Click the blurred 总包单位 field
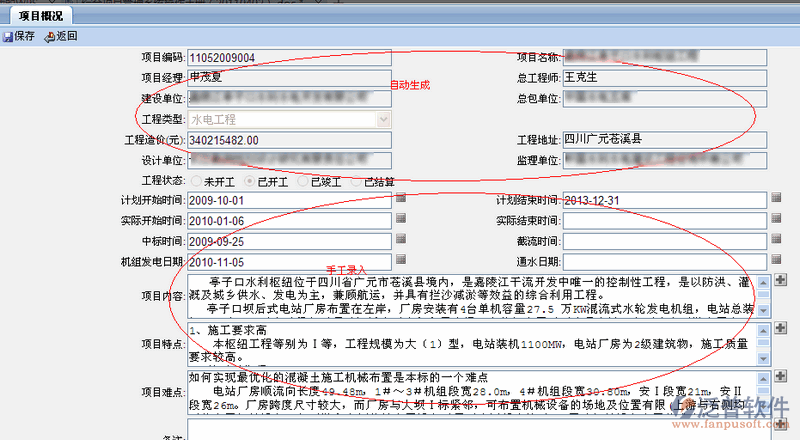Image resolution: width=800 pixels, height=440 pixels. click(664, 99)
